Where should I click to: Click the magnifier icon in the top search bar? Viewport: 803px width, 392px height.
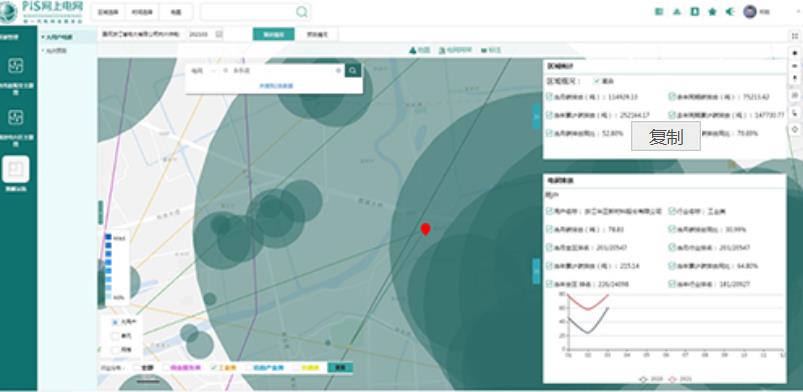click(x=302, y=12)
